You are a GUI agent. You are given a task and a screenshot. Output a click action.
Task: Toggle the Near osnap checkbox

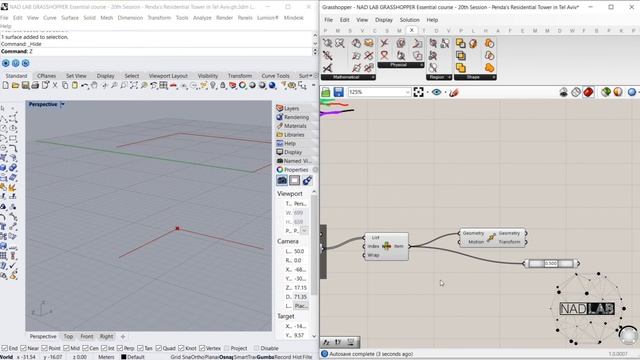(x=24, y=348)
